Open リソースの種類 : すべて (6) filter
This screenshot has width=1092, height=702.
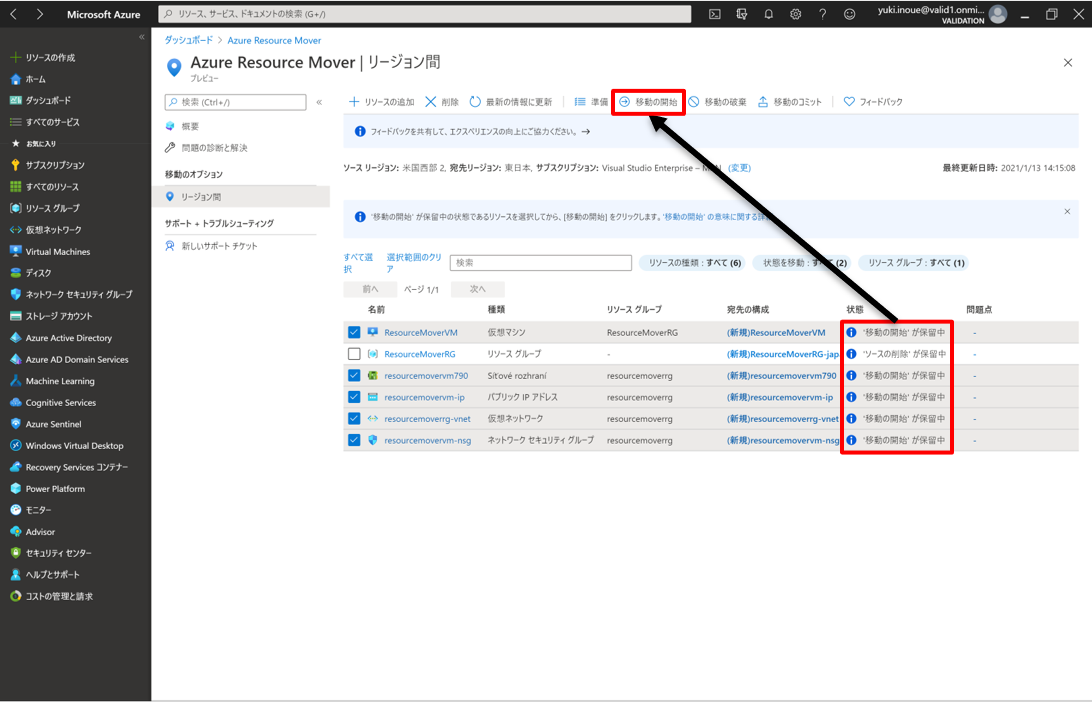[x=693, y=263]
